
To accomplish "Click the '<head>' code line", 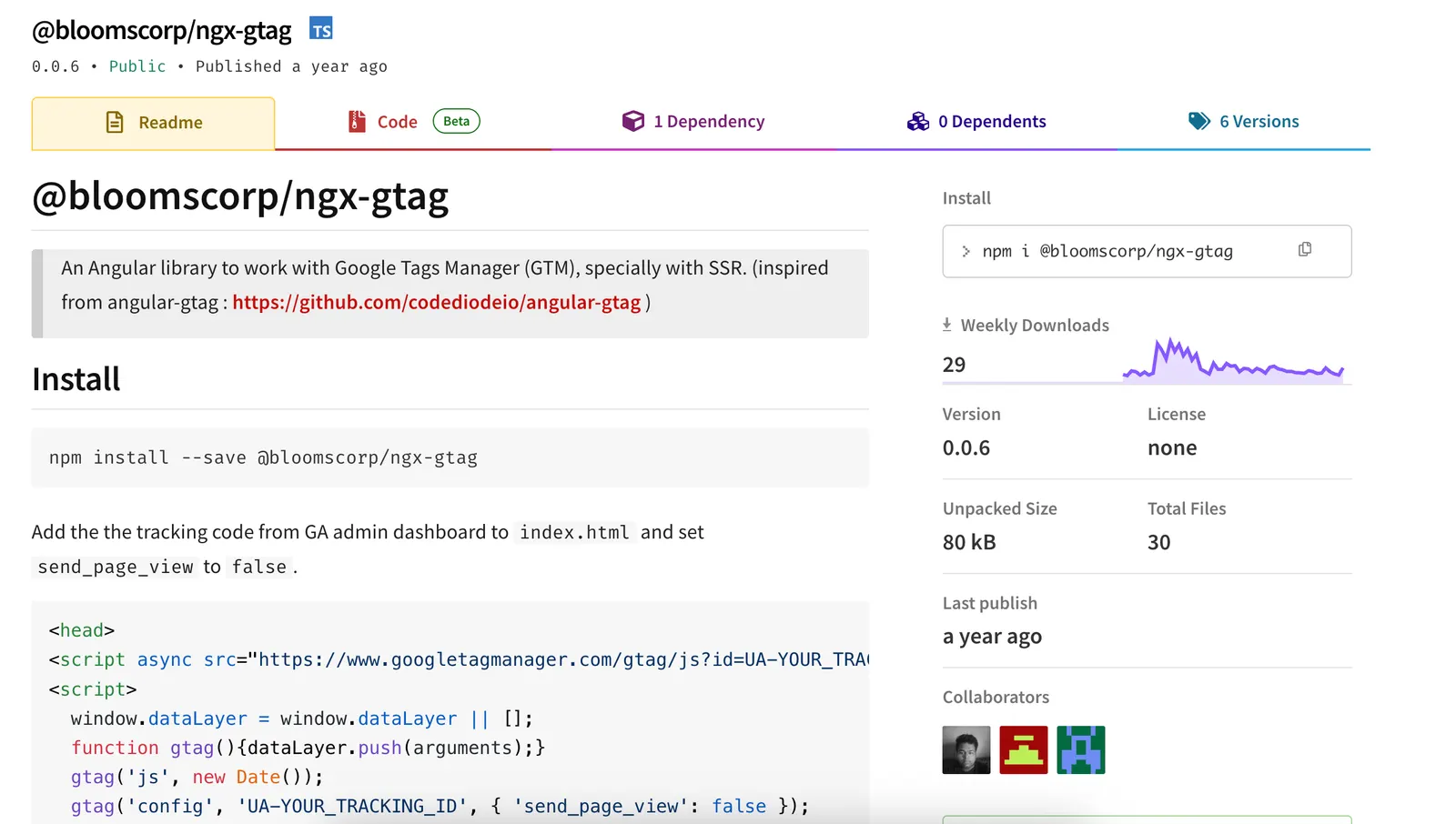I will pos(82,630).
